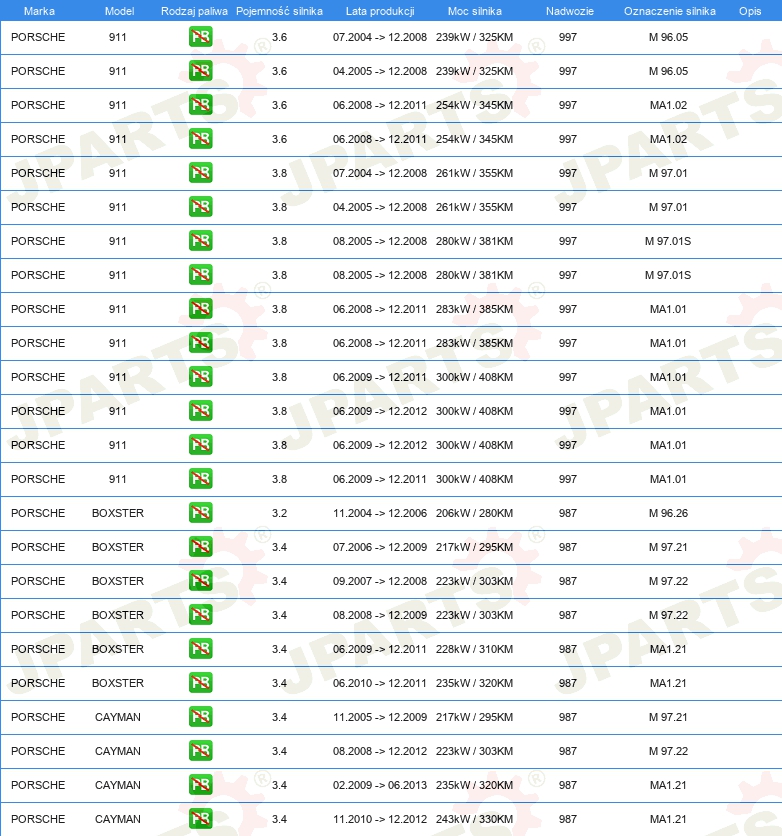The height and width of the screenshot is (836, 782).
Task: Select engine capacity 3.2 cell
Action: [279, 513]
